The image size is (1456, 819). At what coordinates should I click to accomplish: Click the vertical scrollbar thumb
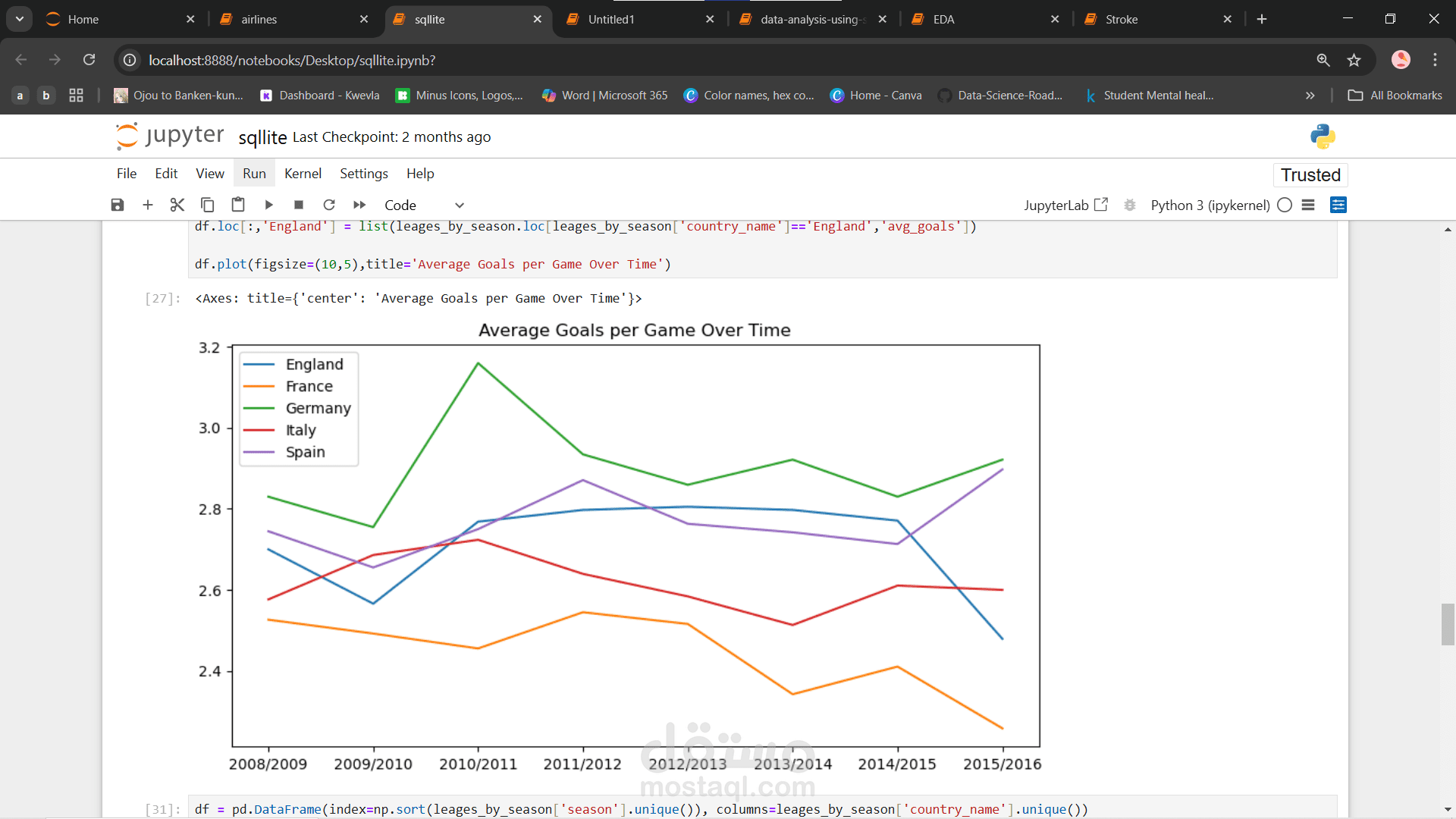pos(1448,623)
